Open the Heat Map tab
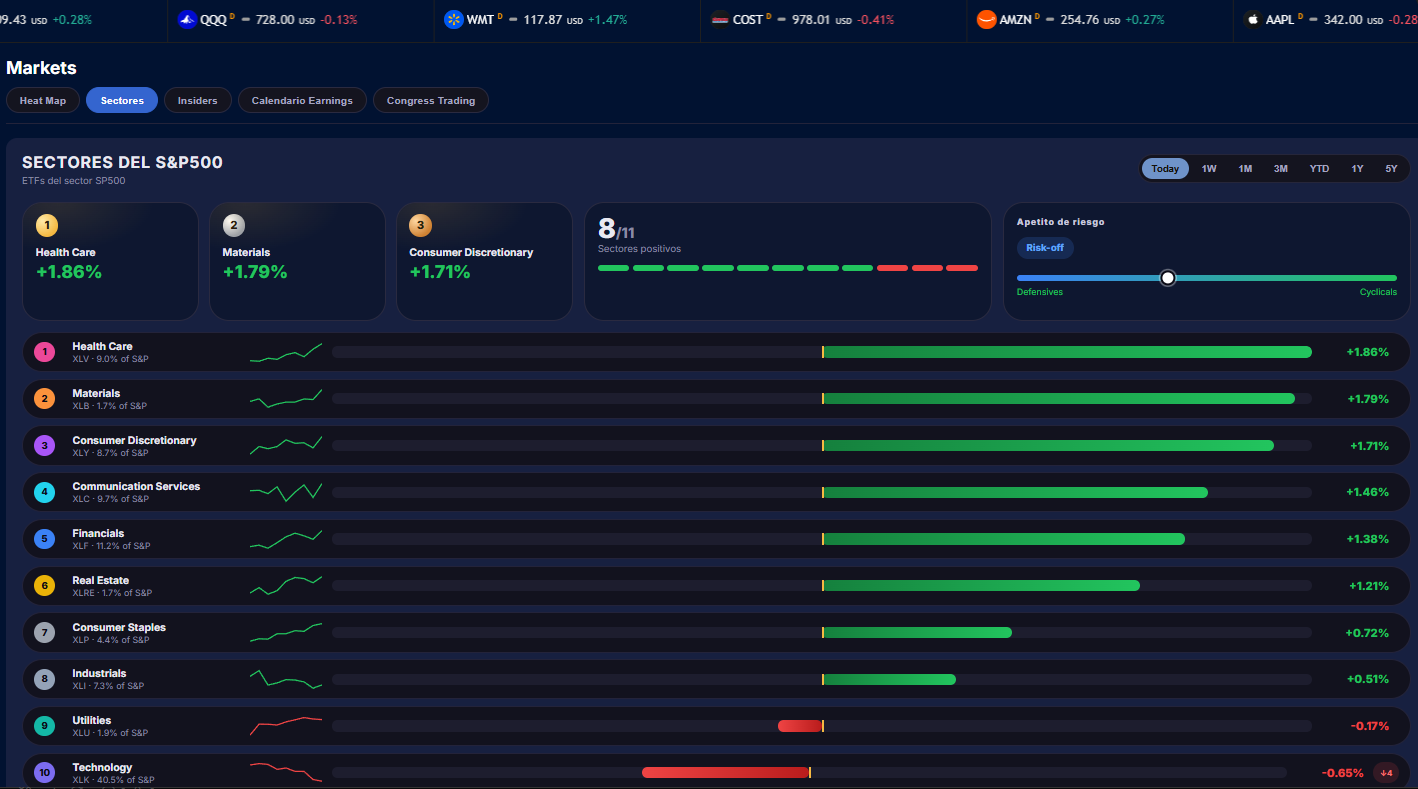 click(43, 100)
